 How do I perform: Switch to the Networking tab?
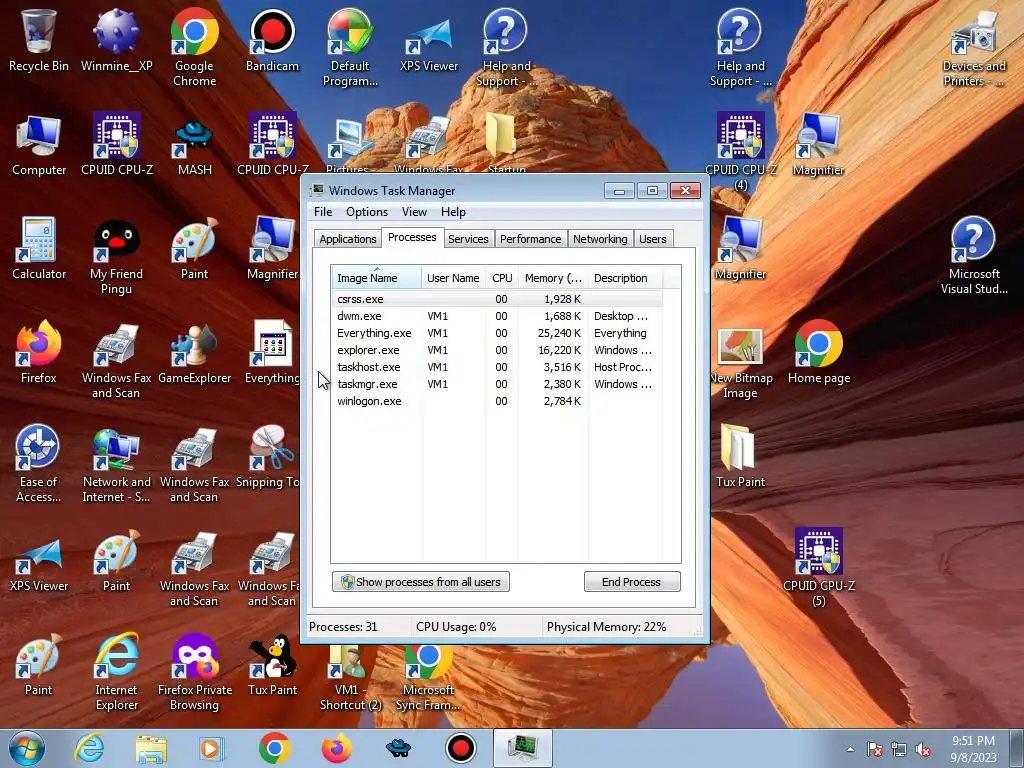click(x=600, y=239)
